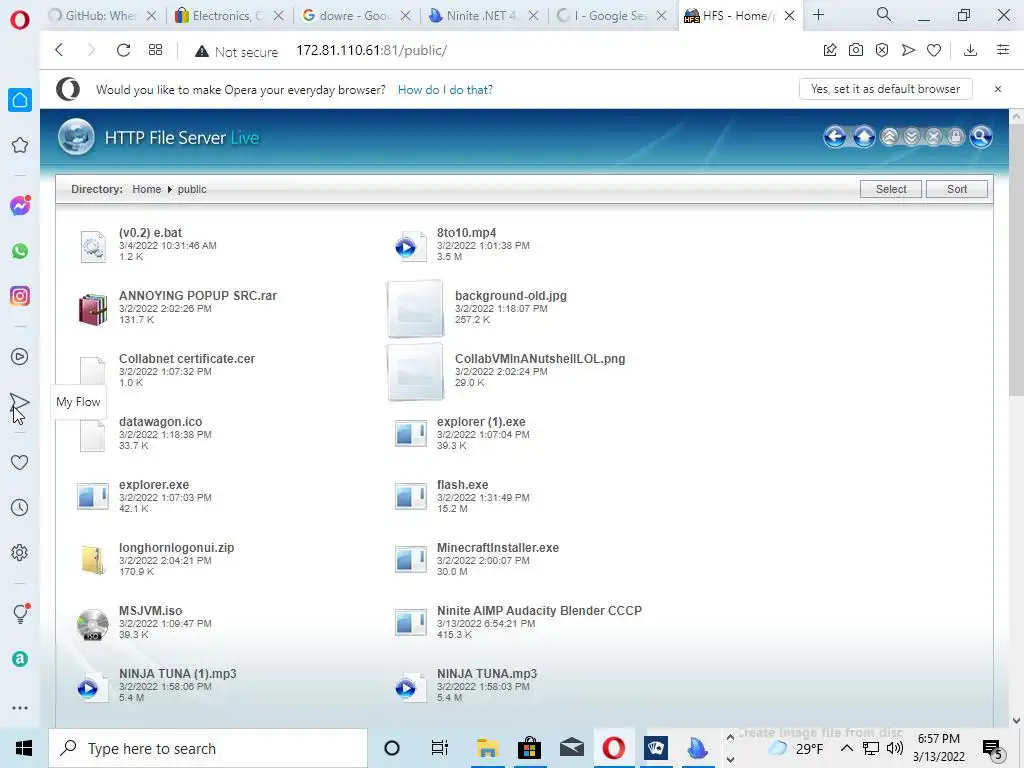
Task: Open the Opera menu logo
Action: (20, 19)
